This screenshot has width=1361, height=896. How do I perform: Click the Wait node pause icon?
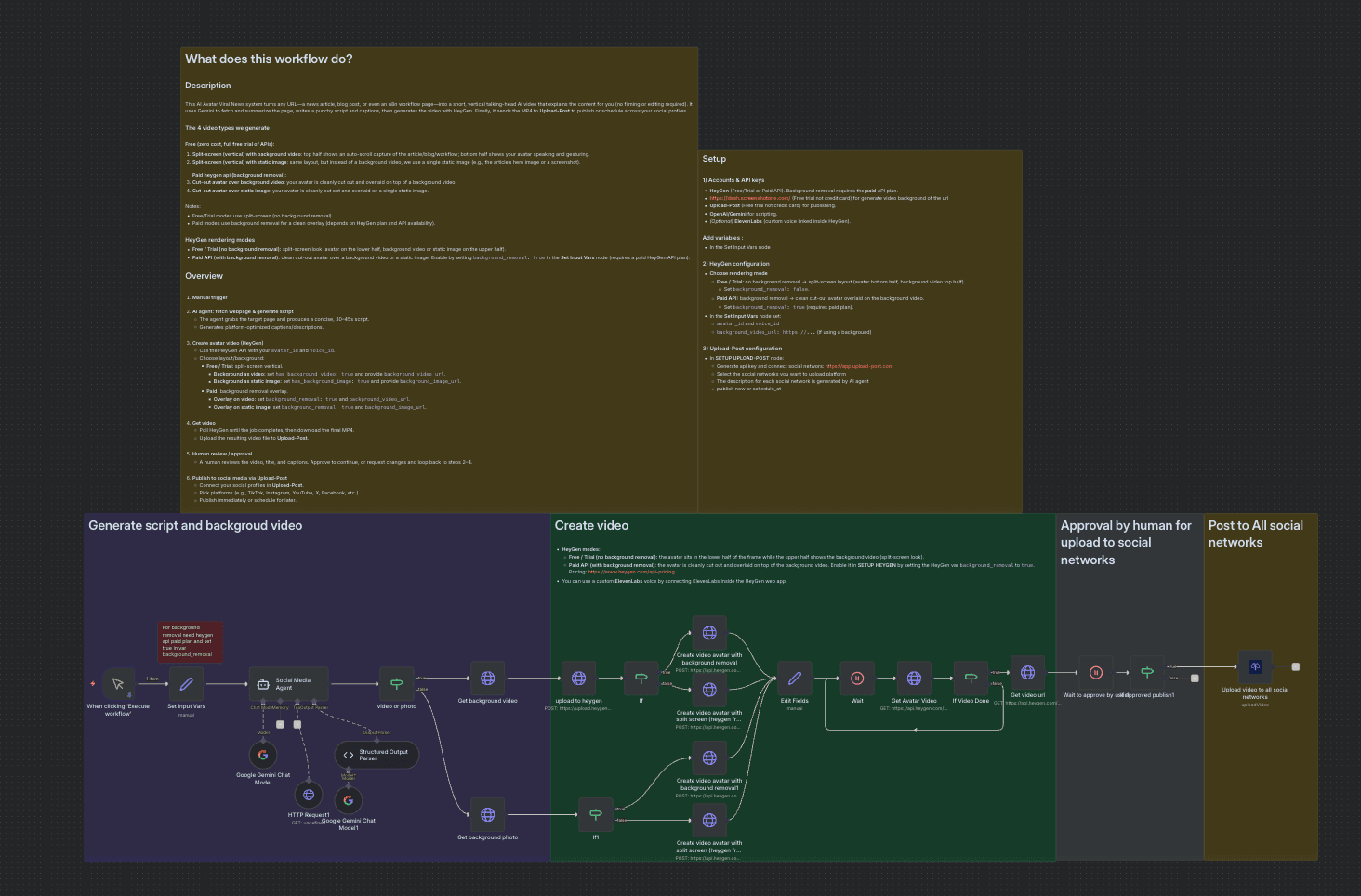click(857, 679)
